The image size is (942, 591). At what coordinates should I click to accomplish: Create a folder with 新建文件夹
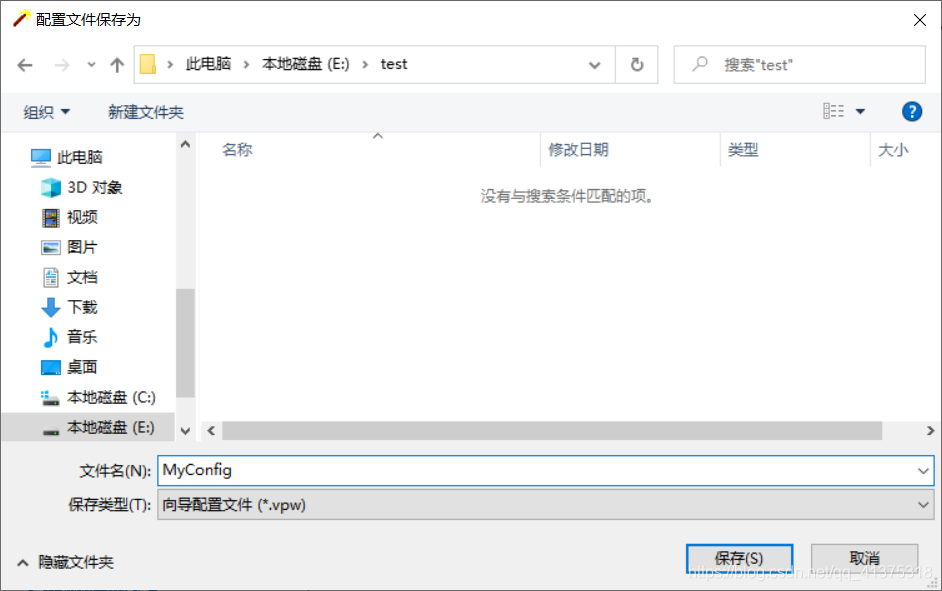click(146, 111)
